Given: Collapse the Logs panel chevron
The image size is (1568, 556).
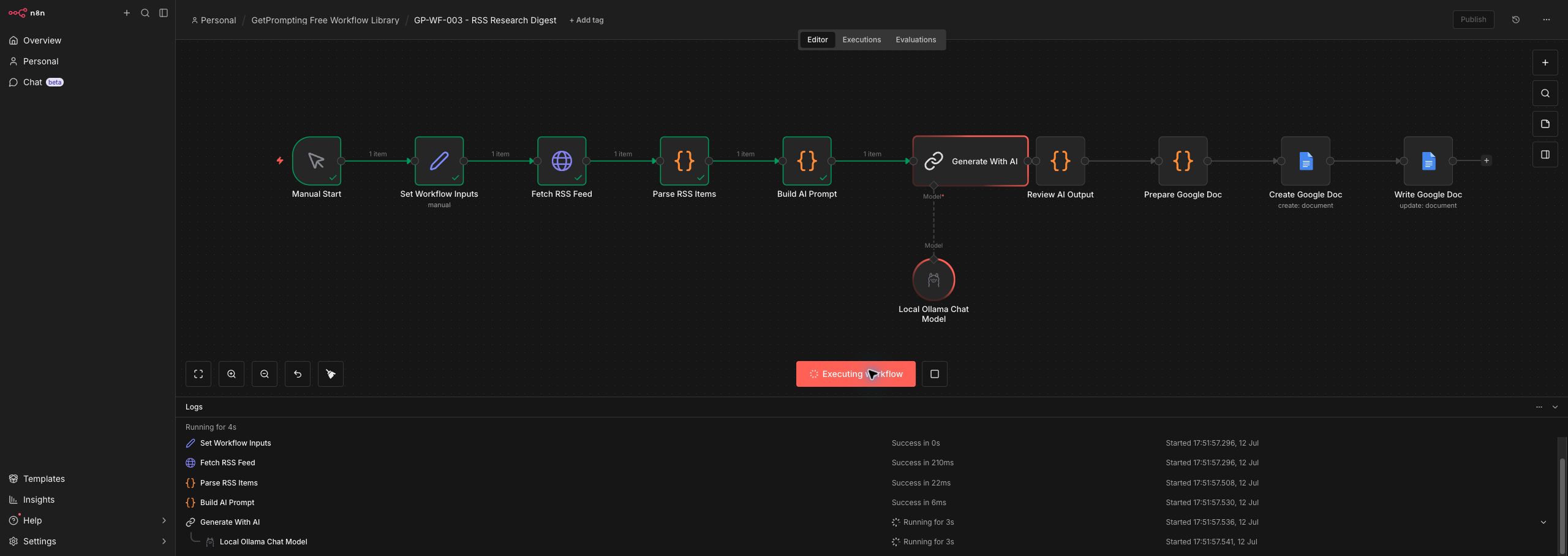Looking at the screenshot, I should tap(1555, 407).
